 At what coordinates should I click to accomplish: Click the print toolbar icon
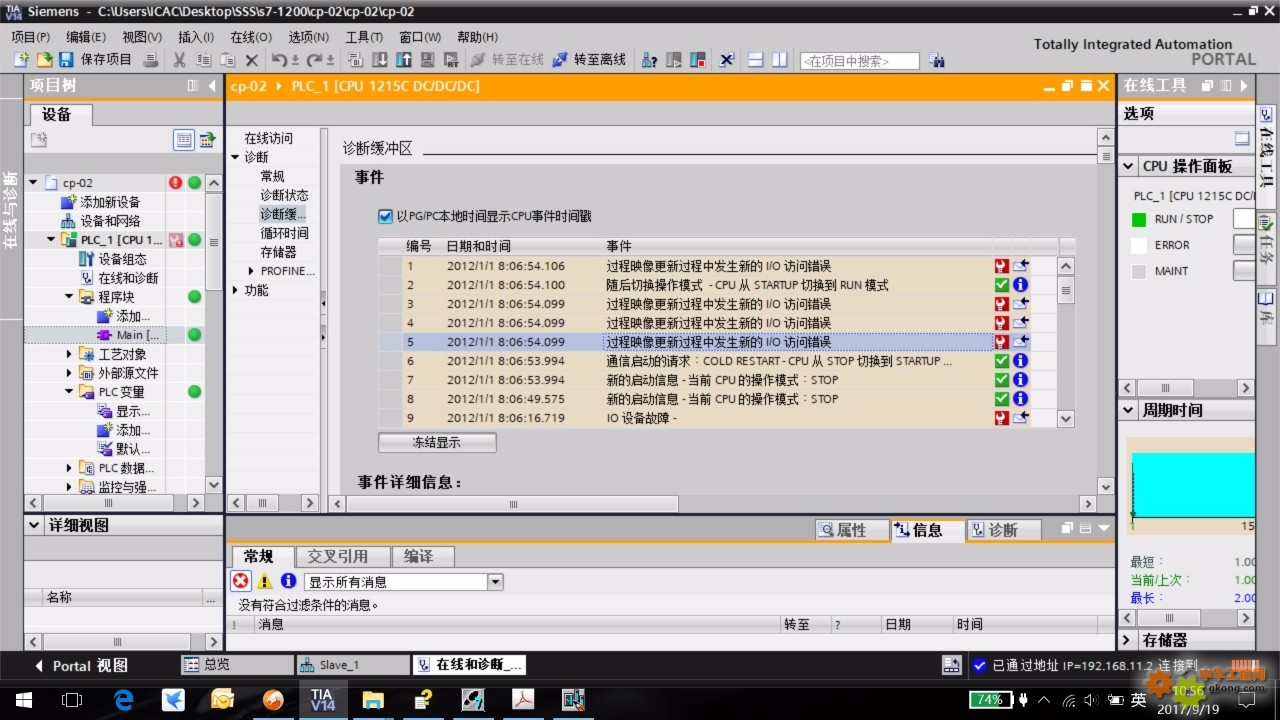(x=151, y=60)
